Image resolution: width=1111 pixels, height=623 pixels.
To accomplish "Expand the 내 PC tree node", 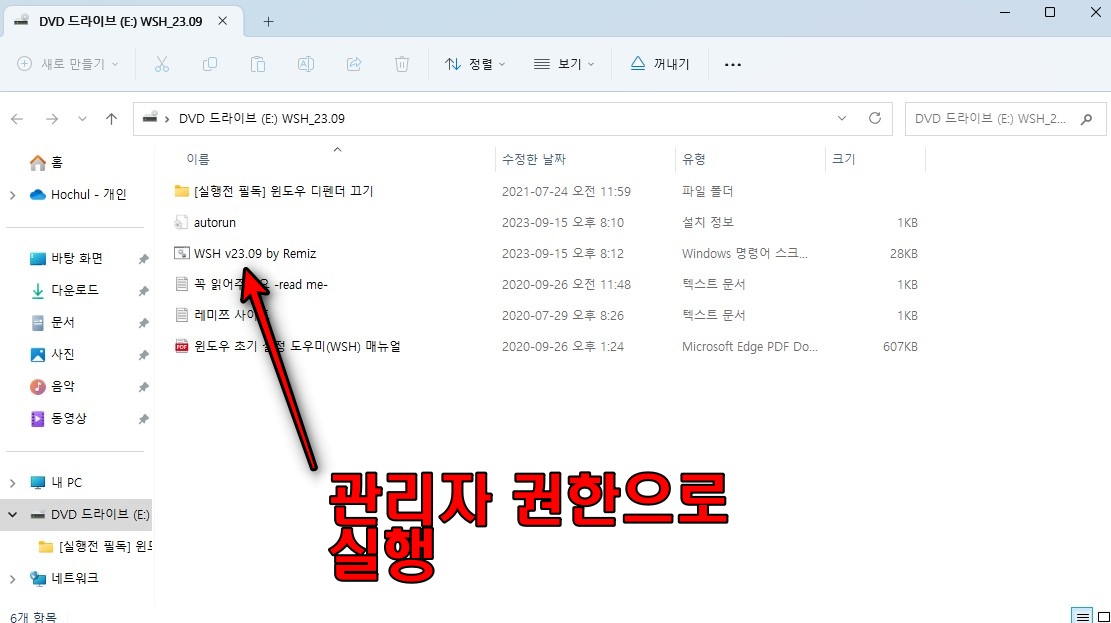I will click(x=12, y=483).
